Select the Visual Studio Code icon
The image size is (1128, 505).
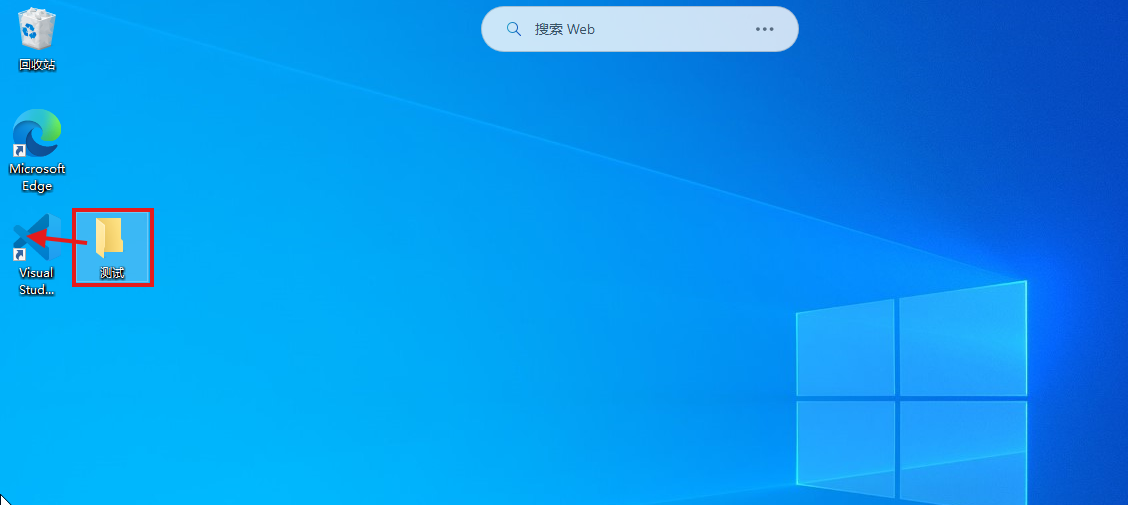[37, 238]
